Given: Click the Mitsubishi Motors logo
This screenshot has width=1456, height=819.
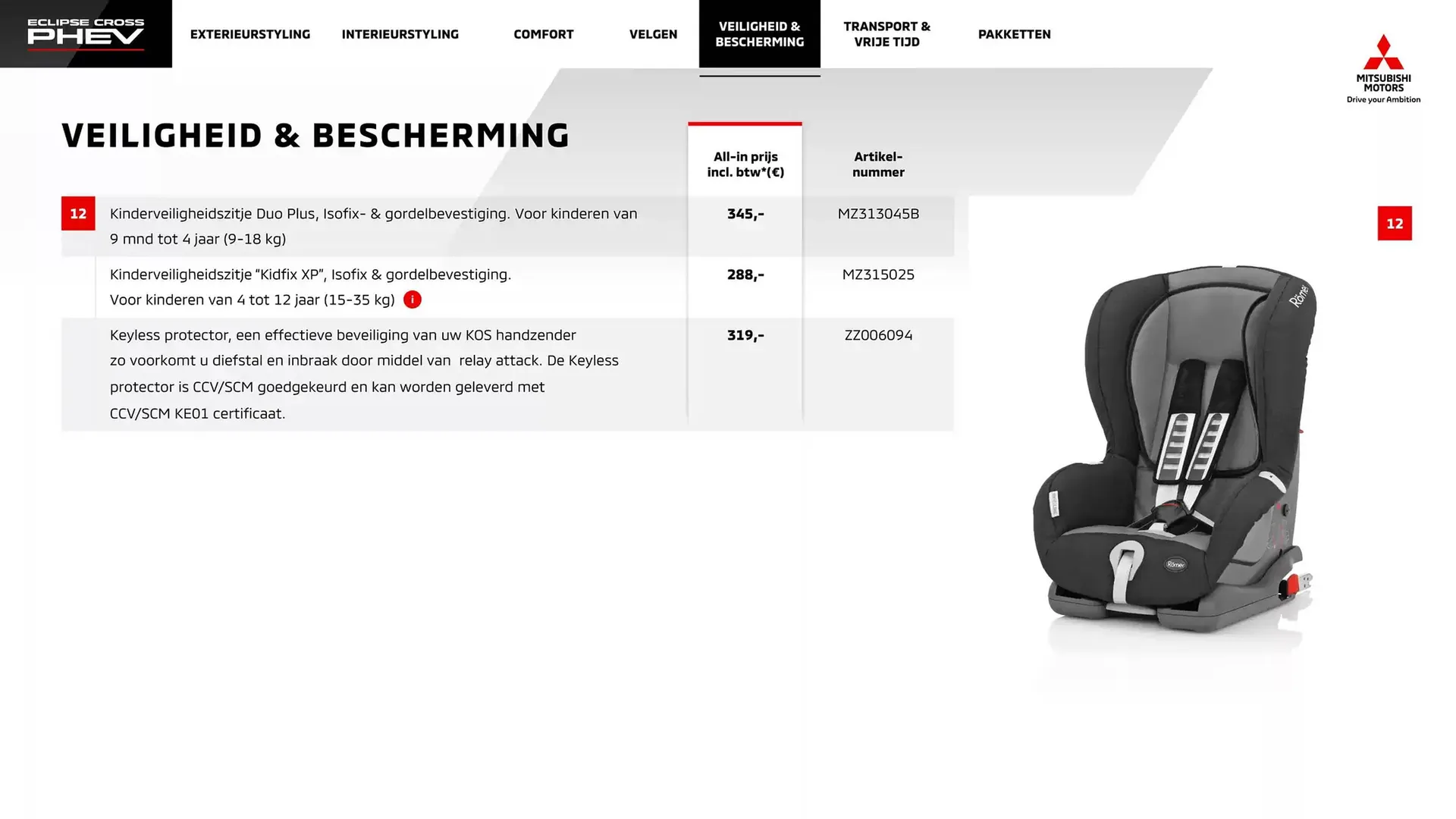Looking at the screenshot, I should tap(1383, 68).
